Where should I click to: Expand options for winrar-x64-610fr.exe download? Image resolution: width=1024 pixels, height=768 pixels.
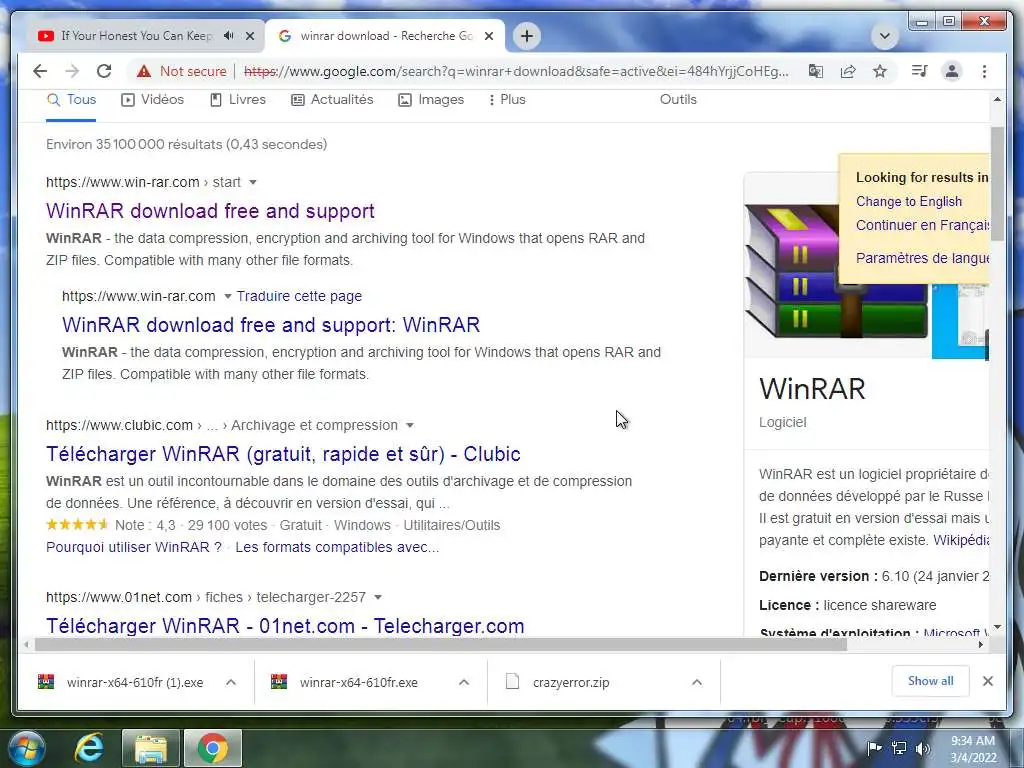tap(464, 682)
